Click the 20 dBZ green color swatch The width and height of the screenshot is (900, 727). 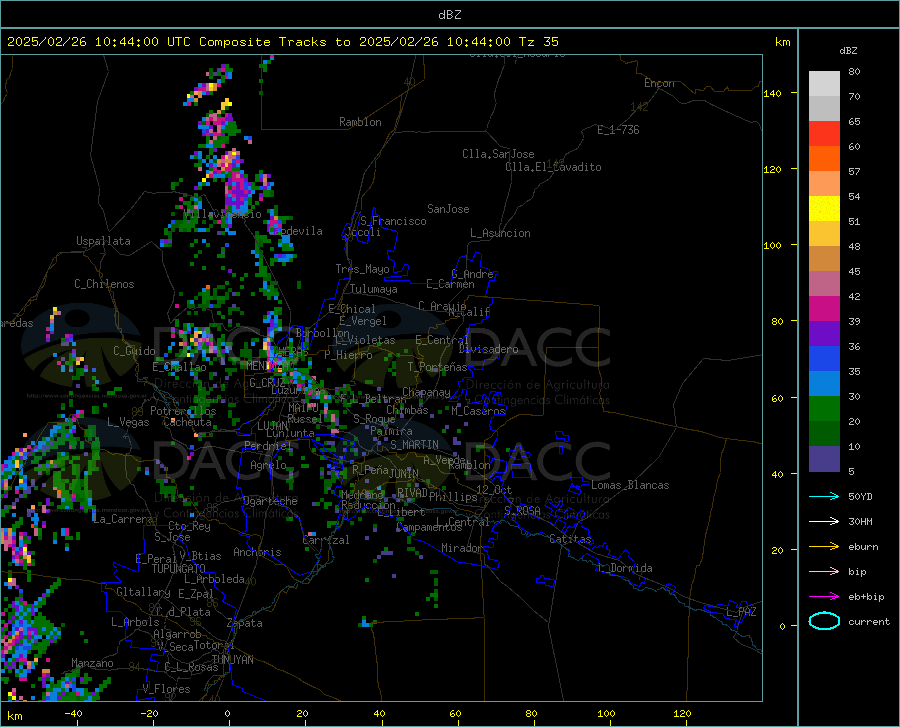[824, 409]
